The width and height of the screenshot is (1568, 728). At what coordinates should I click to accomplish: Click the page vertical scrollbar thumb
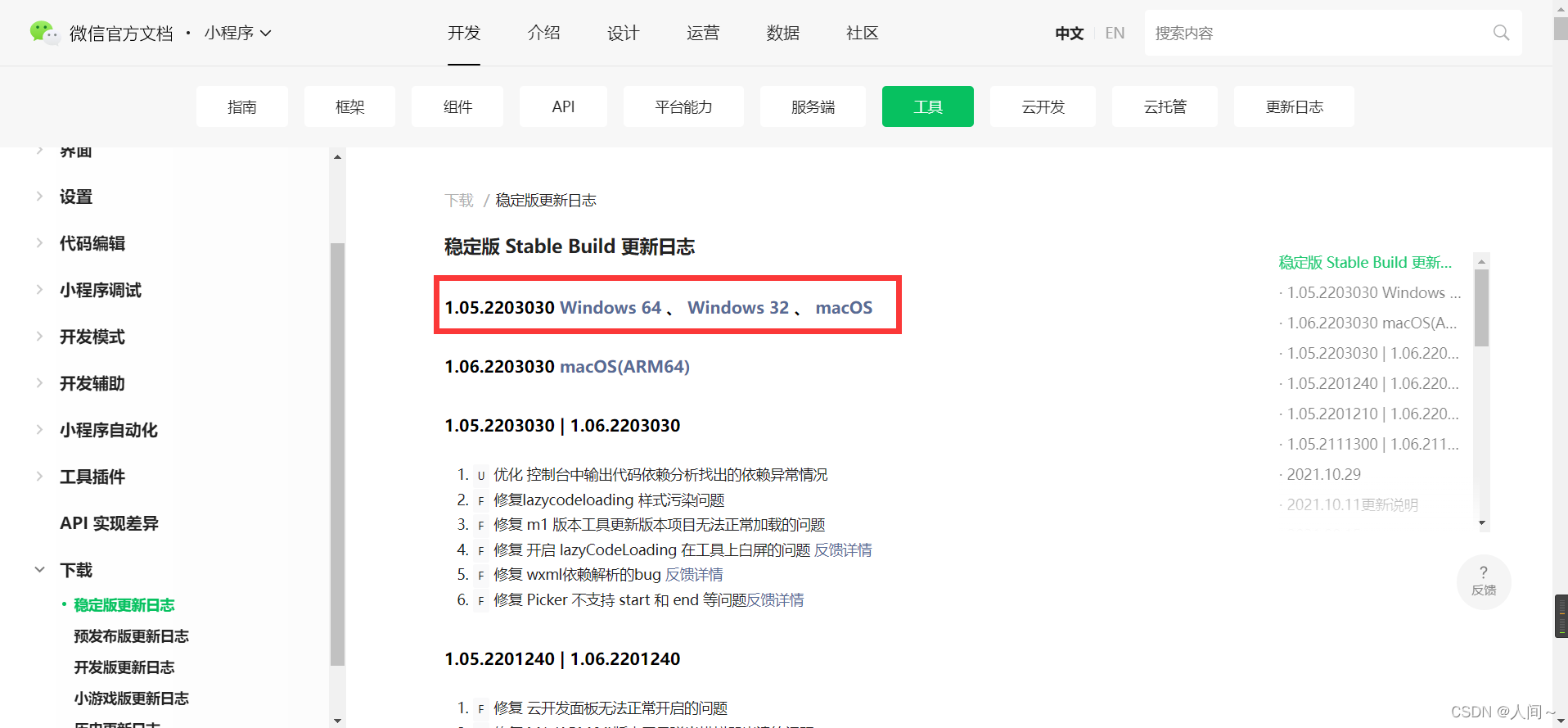tap(1561, 28)
